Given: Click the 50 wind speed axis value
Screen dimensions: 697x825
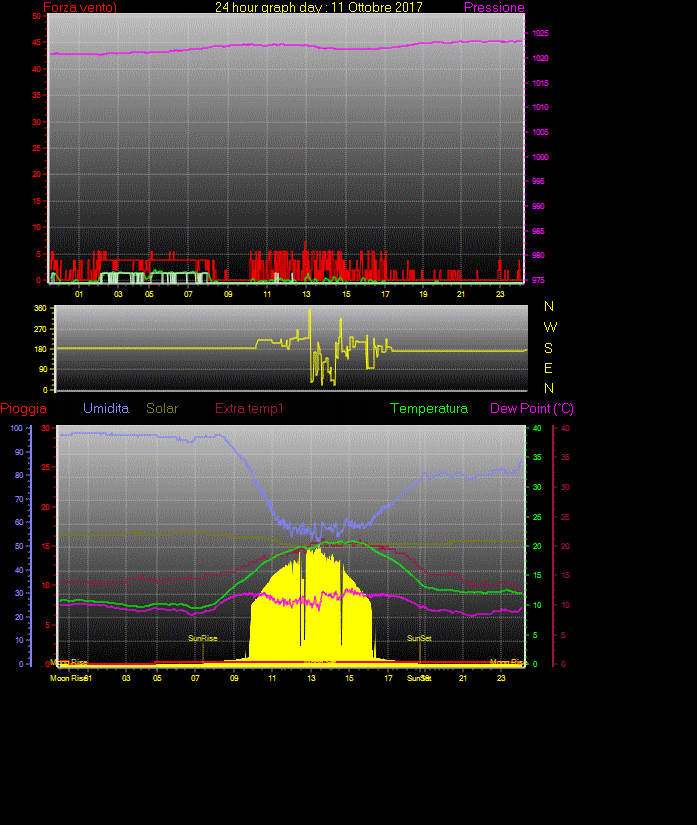Looking at the screenshot, I should (36, 16).
